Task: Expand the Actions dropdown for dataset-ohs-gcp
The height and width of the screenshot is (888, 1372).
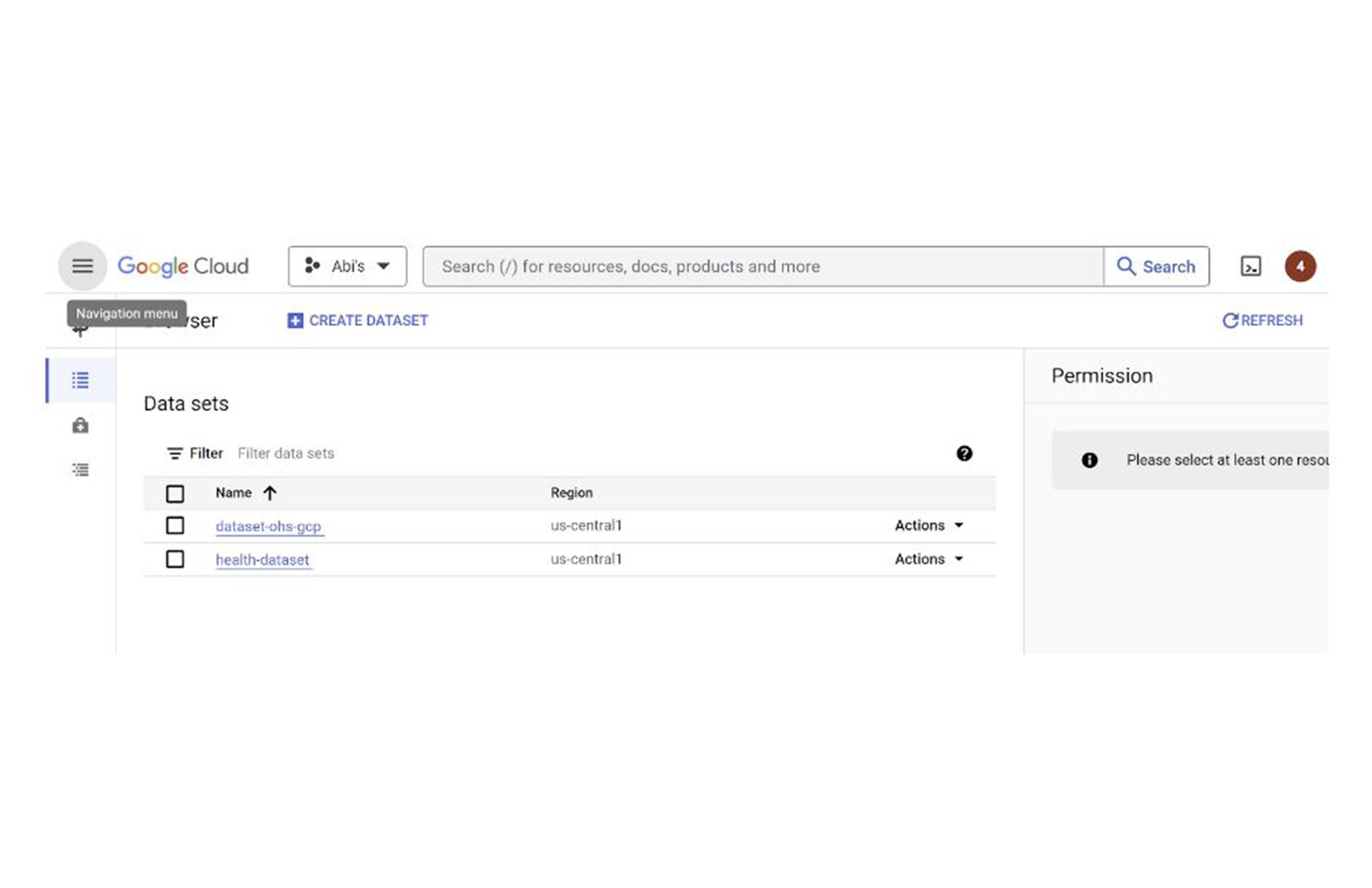Action: tap(928, 525)
